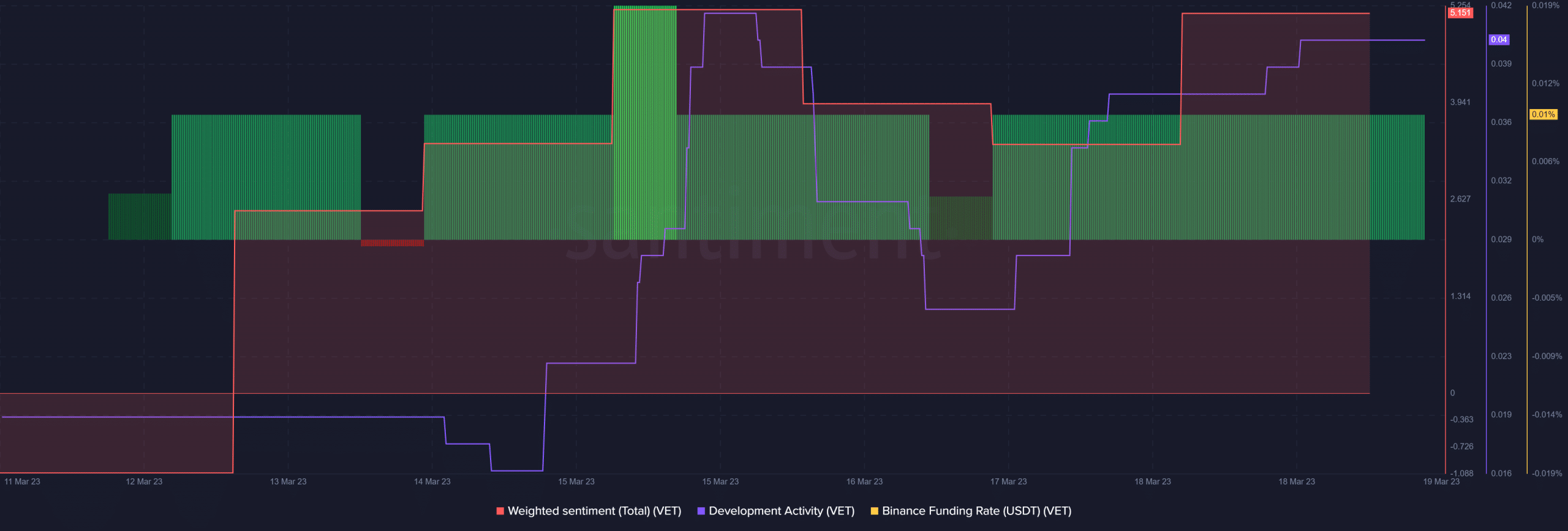Click the red 5.151 value badge
The image size is (1568, 531).
(x=1460, y=13)
